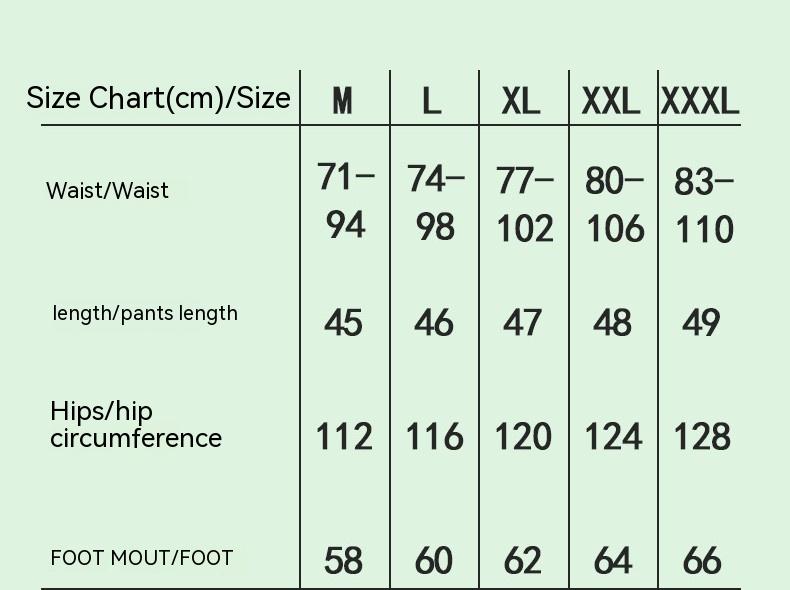This screenshot has height=590, width=790.
Task: Click the waist range 83-110 cell
Action: click(x=704, y=206)
